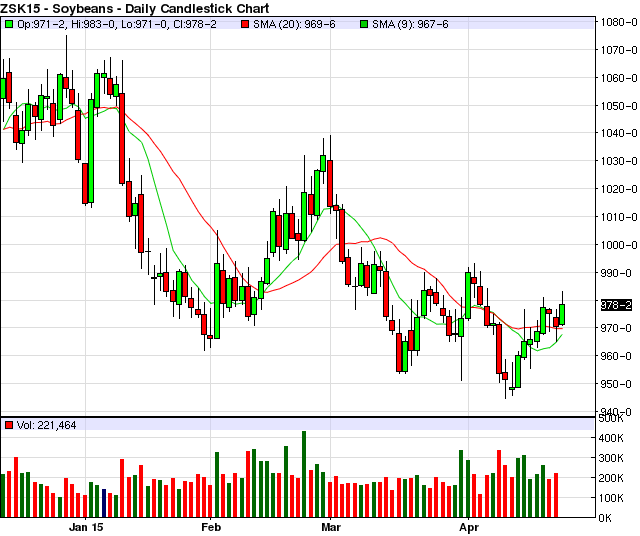
Task: Click the chart title 'ZSK15 - Soybeans - Daily Candlestick Chart'
Action: [135, 8]
